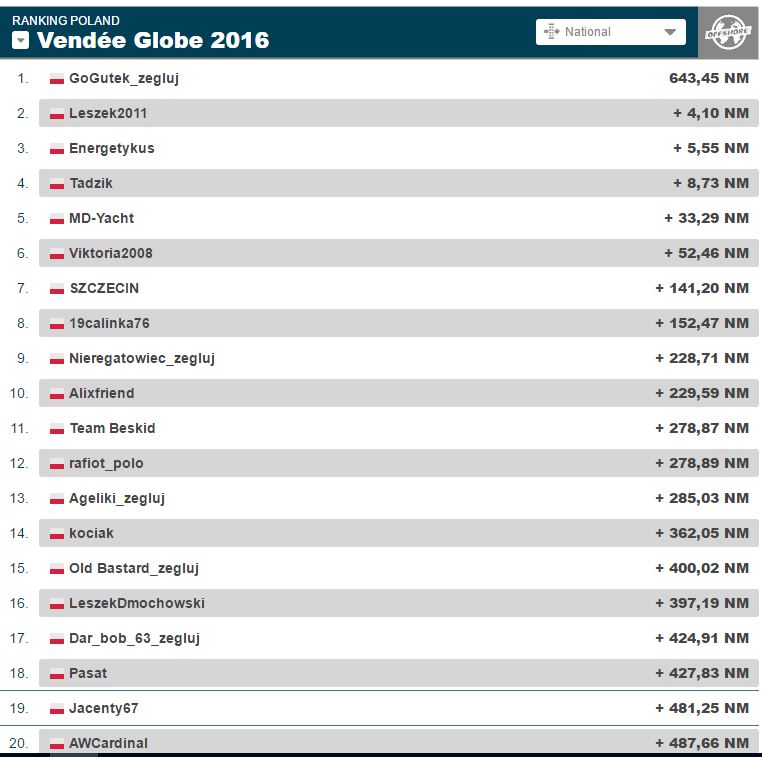Select skipper name LeszekDmochowski
Viewport: 762px width, 757px height.
tap(137, 603)
